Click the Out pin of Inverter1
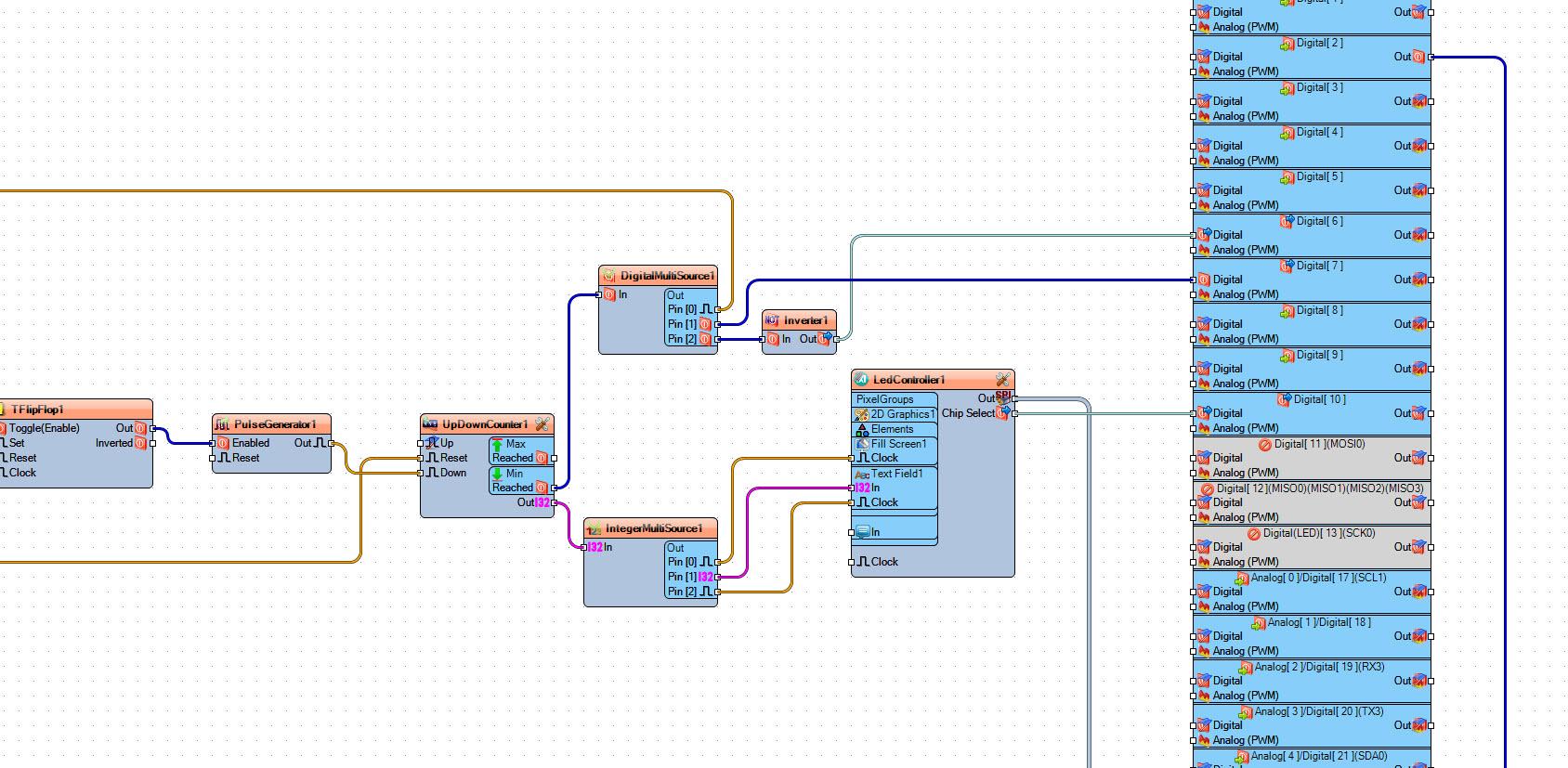The image size is (1568, 768). coord(816,339)
